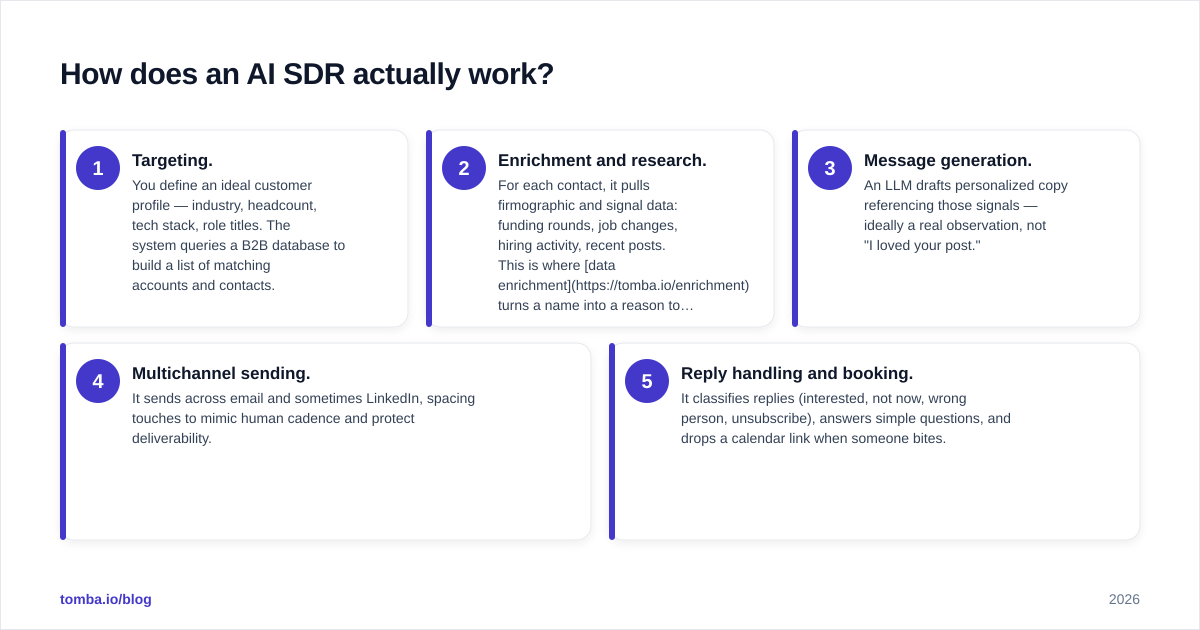Open the tomba.io/blog footer link
This screenshot has height=630, width=1200.
coord(106,599)
